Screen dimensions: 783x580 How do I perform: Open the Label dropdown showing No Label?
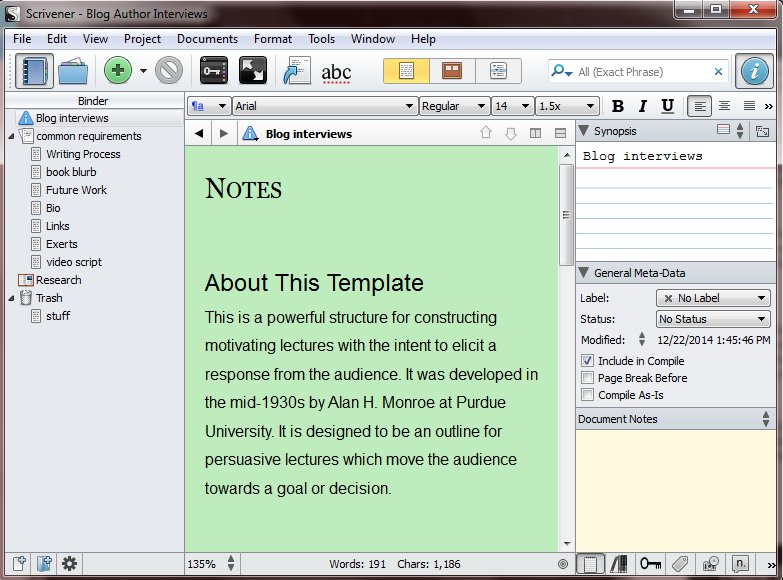[x=713, y=298]
